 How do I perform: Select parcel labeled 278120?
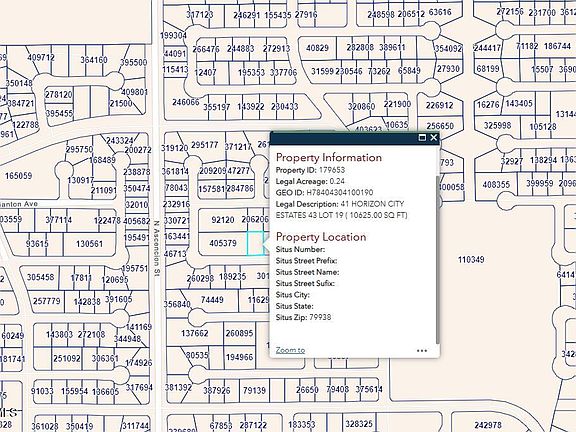59,94
